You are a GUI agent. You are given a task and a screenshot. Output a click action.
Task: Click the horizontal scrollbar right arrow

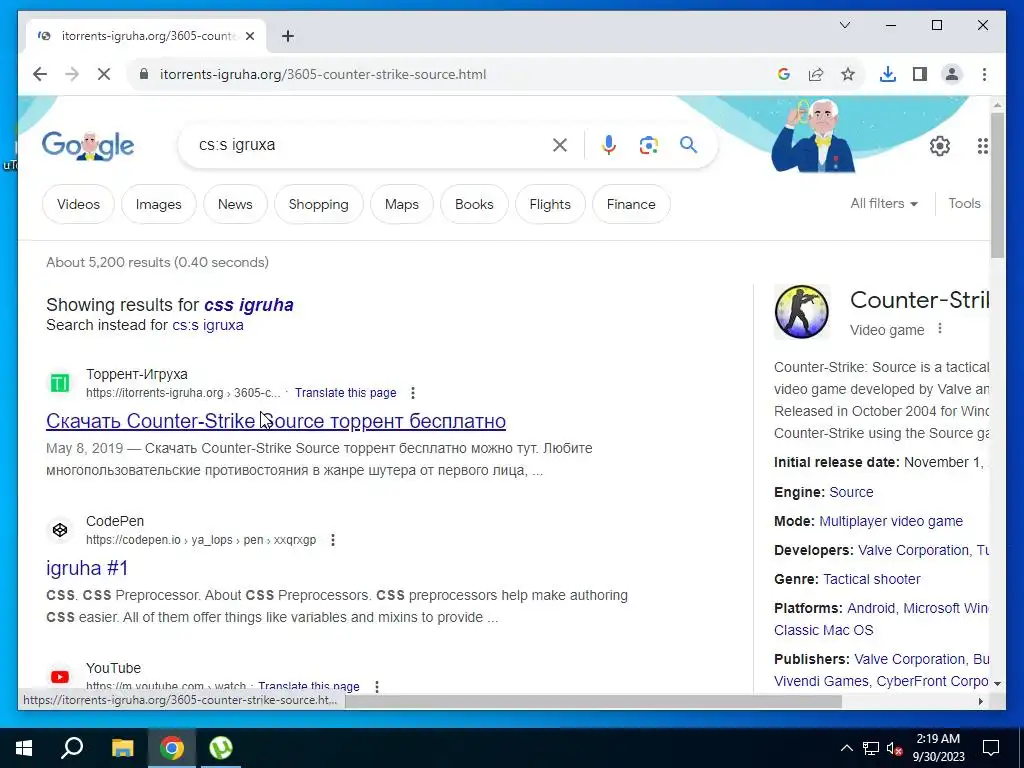[x=980, y=701]
